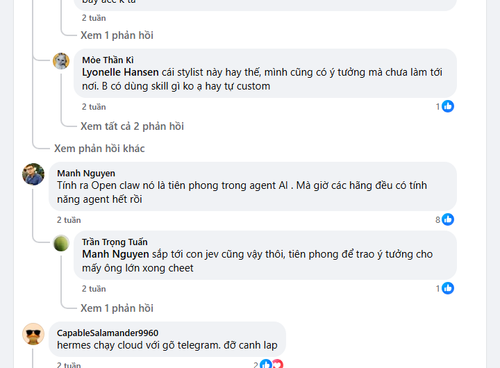Expand 'Xem tất cả 2 phản hồi'
The width and height of the screenshot is (500, 368).
click(x=132, y=126)
